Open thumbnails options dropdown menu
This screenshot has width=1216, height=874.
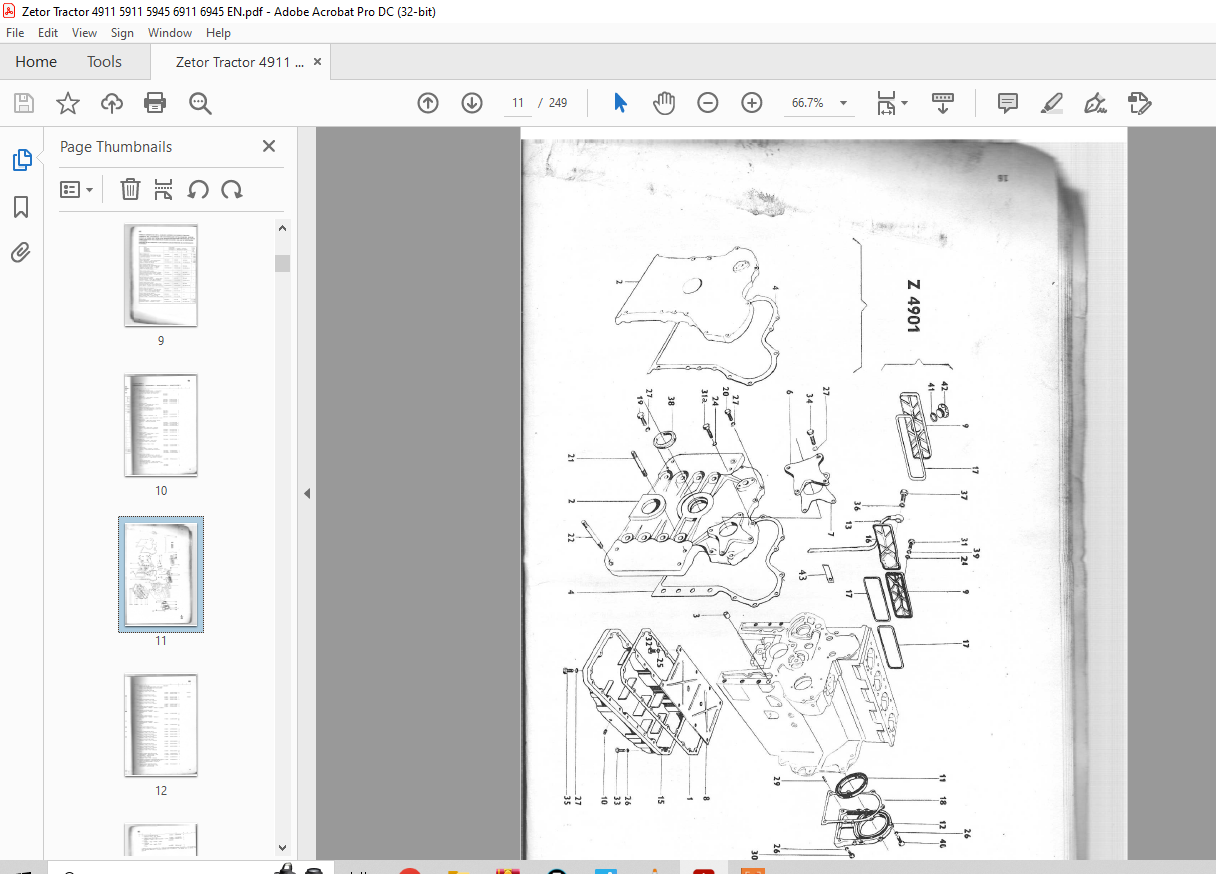click(77, 189)
